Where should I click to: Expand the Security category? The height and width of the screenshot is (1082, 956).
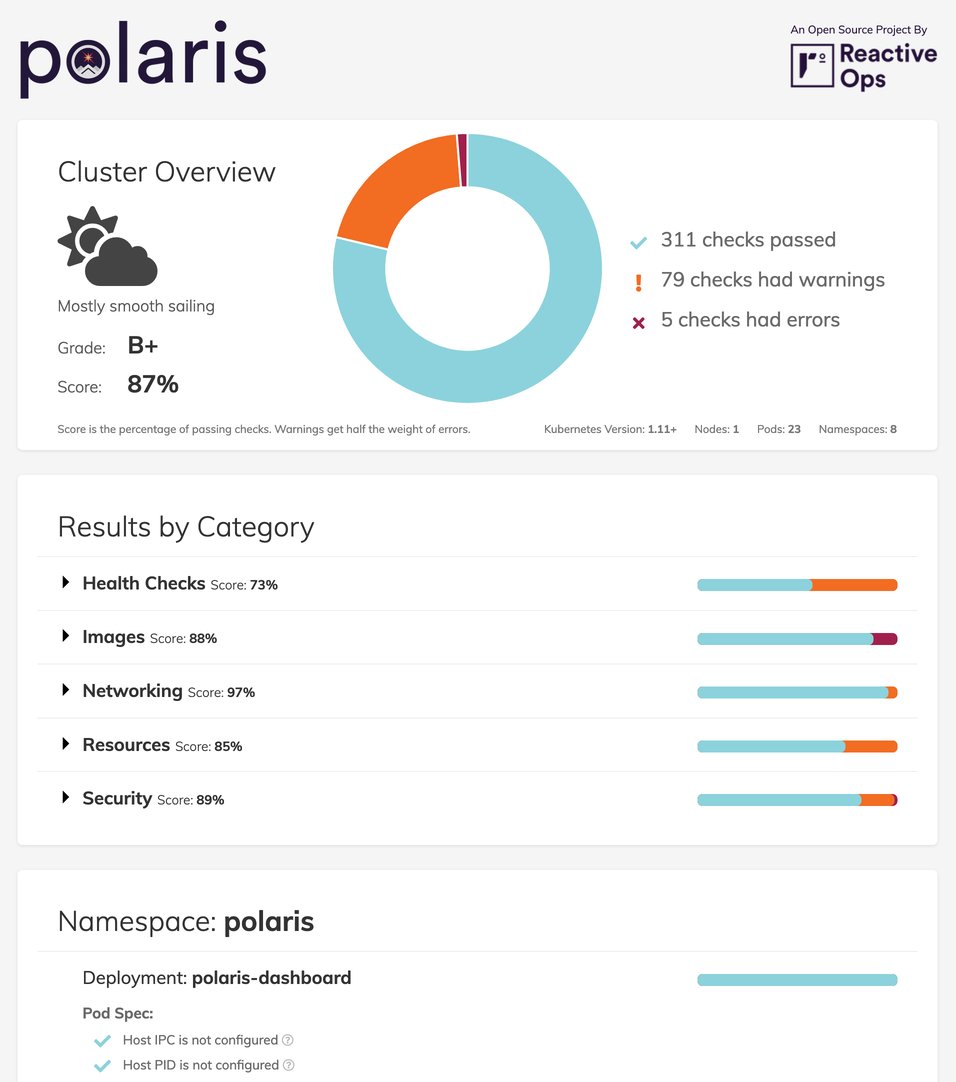point(65,797)
